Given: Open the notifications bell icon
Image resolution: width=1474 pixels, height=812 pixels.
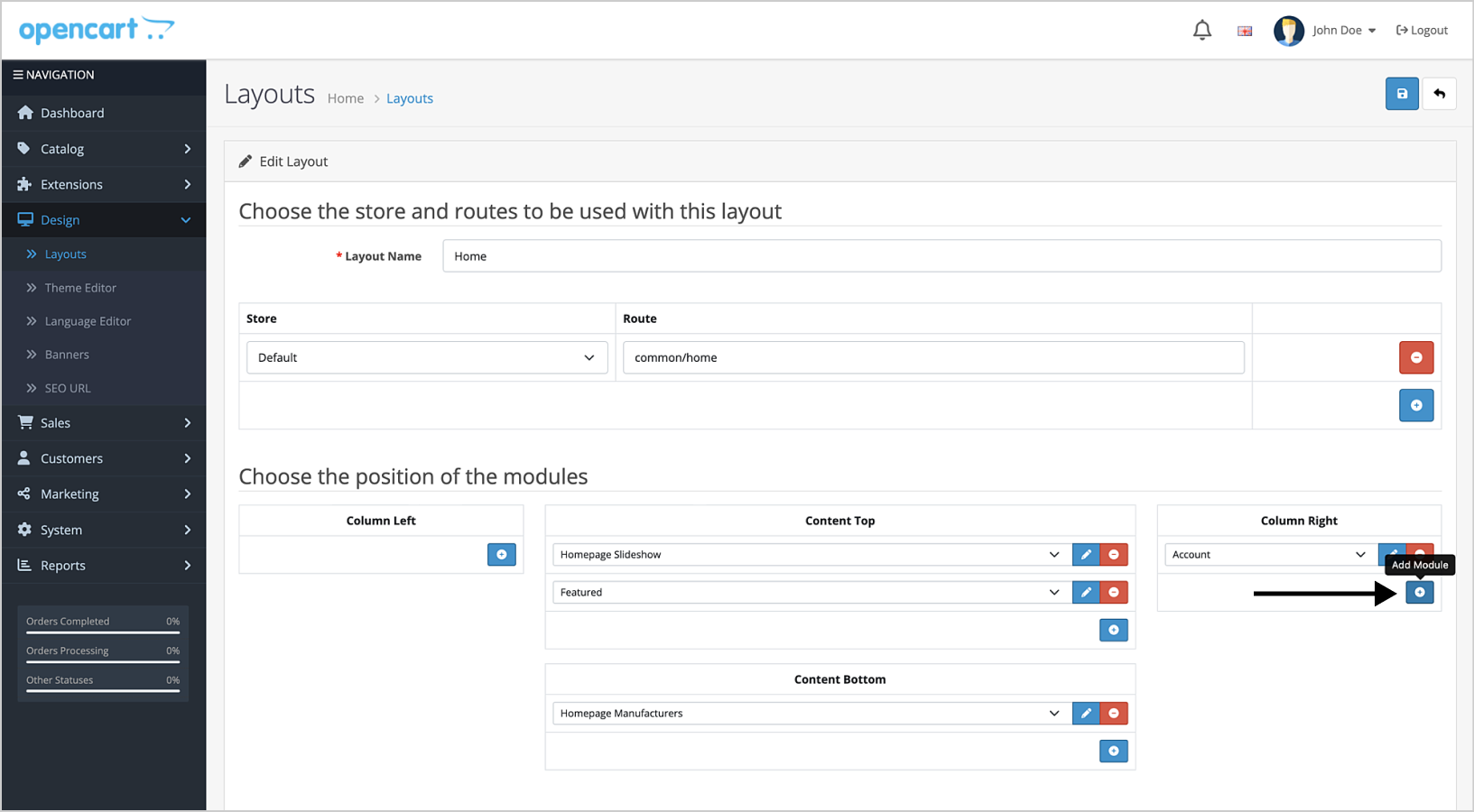Looking at the screenshot, I should 1201,31.
